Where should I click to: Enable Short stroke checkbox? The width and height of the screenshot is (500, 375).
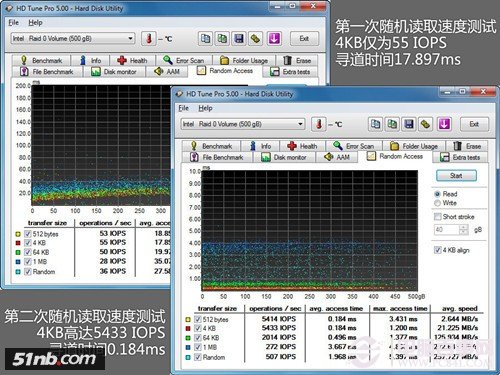(x=438, y=217)
